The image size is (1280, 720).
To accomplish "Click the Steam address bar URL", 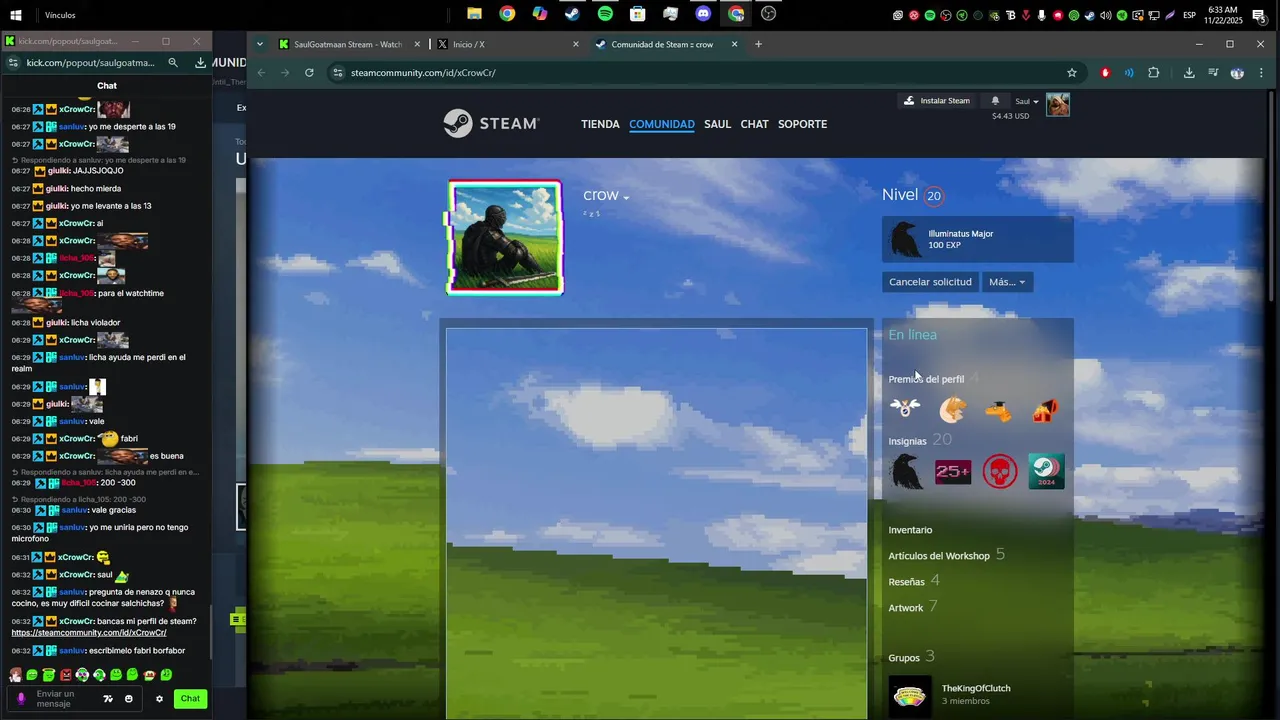I will click(x=423, y=73).
